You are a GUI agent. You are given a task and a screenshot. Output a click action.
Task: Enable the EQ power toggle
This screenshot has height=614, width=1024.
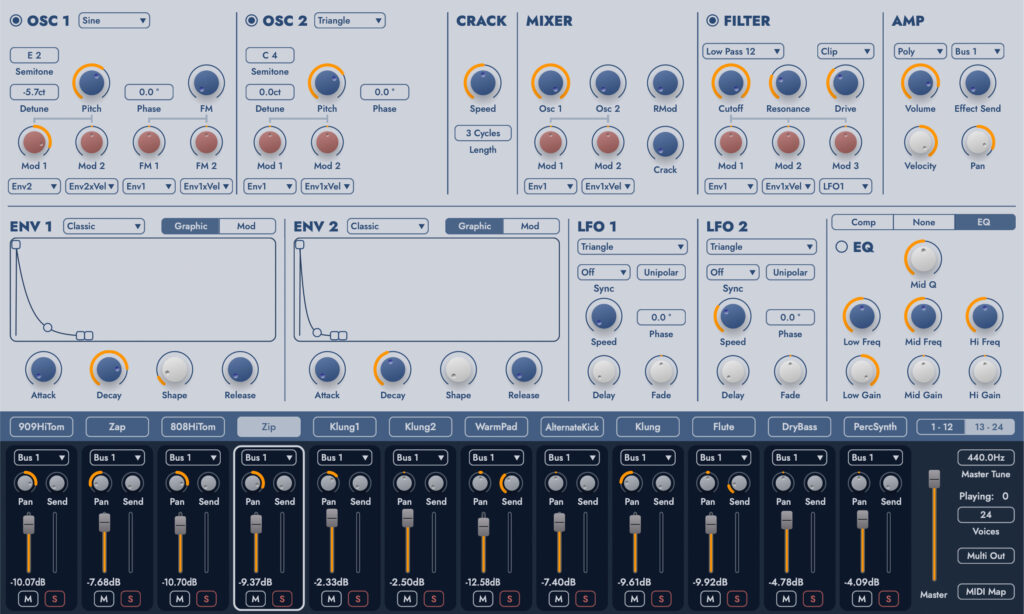[841, 246]
